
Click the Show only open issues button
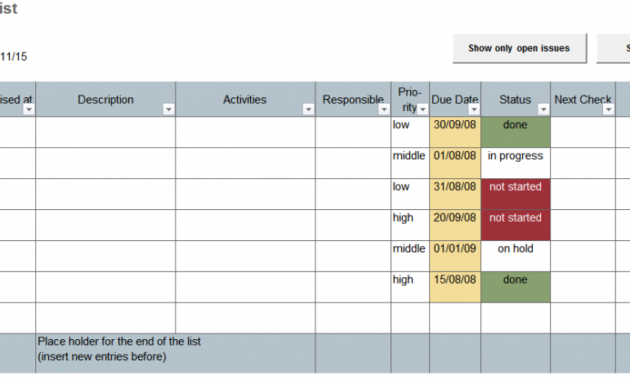click(x=520, y=49)
